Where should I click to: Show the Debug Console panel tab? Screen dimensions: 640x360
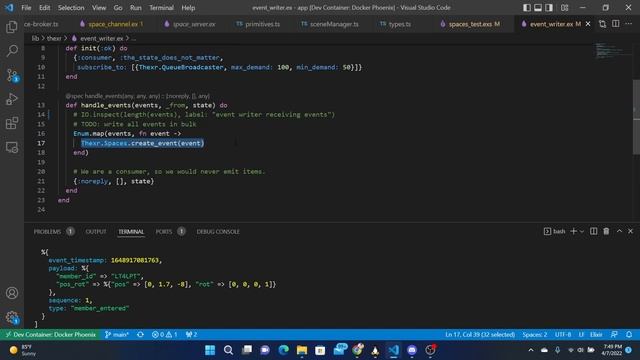coord(218,231)
